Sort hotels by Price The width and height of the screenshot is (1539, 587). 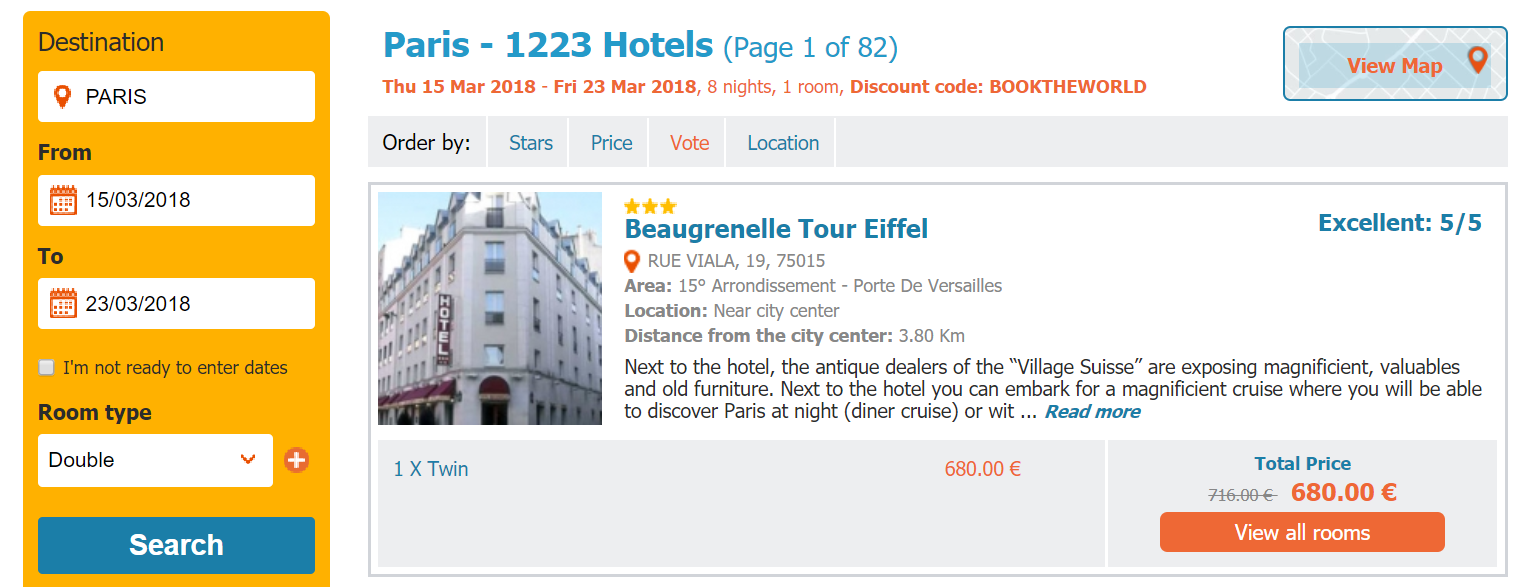click(x=611, y=143)
